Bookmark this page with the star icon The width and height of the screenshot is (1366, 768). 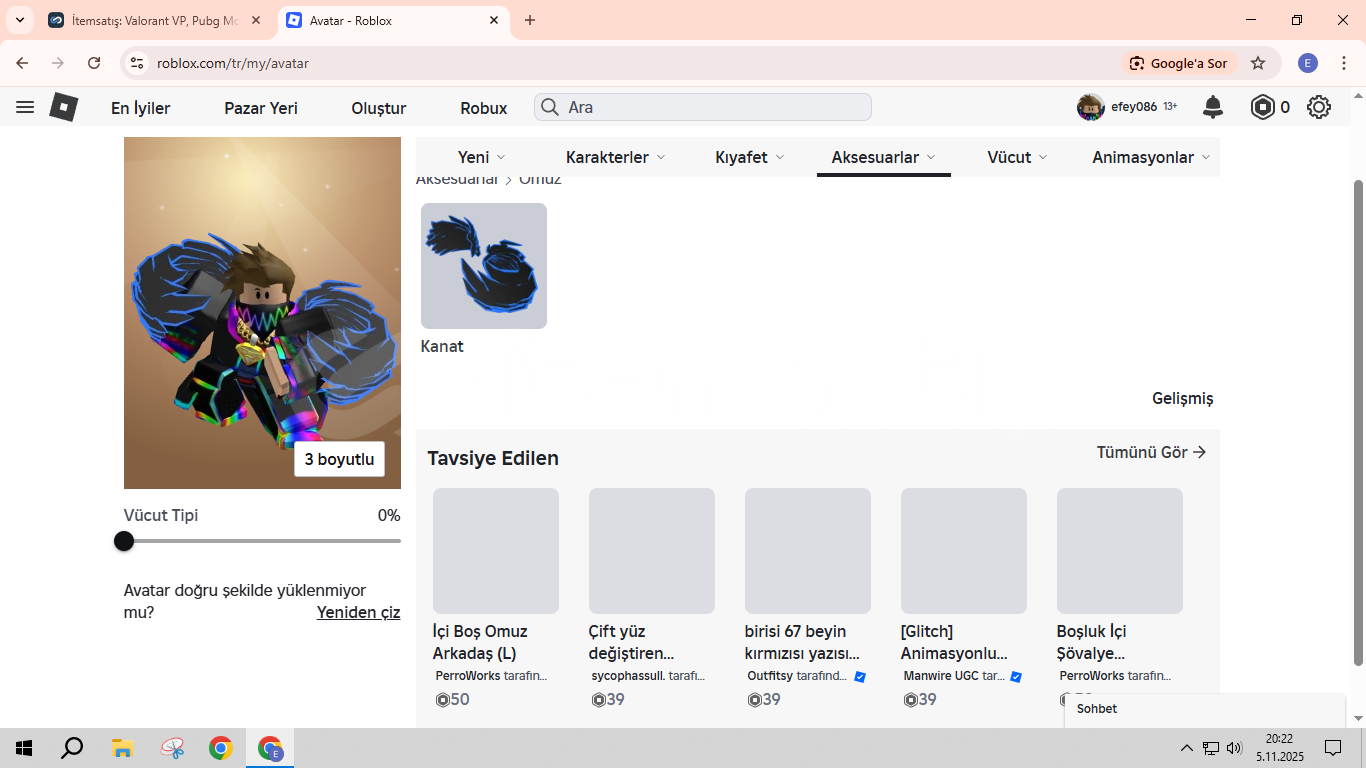(x=1258, y=63)
